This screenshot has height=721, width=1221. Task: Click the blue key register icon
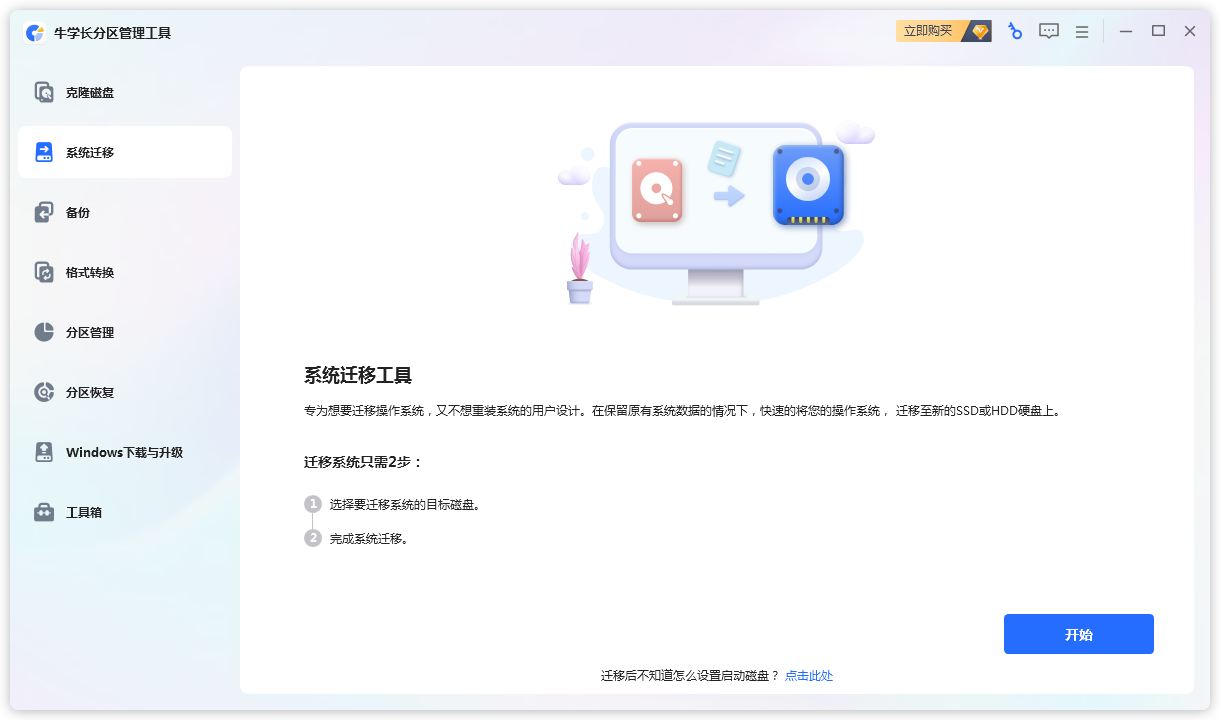(1015, 31)
